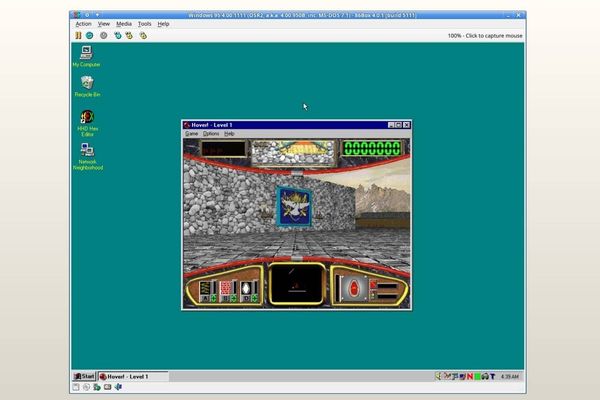Click the green square tray icon

(x=478, y=377)
